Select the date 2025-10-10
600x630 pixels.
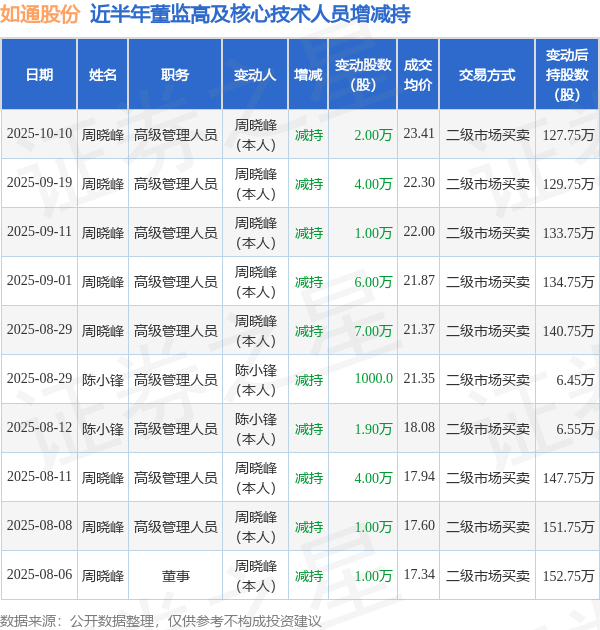tap(39, 133)
